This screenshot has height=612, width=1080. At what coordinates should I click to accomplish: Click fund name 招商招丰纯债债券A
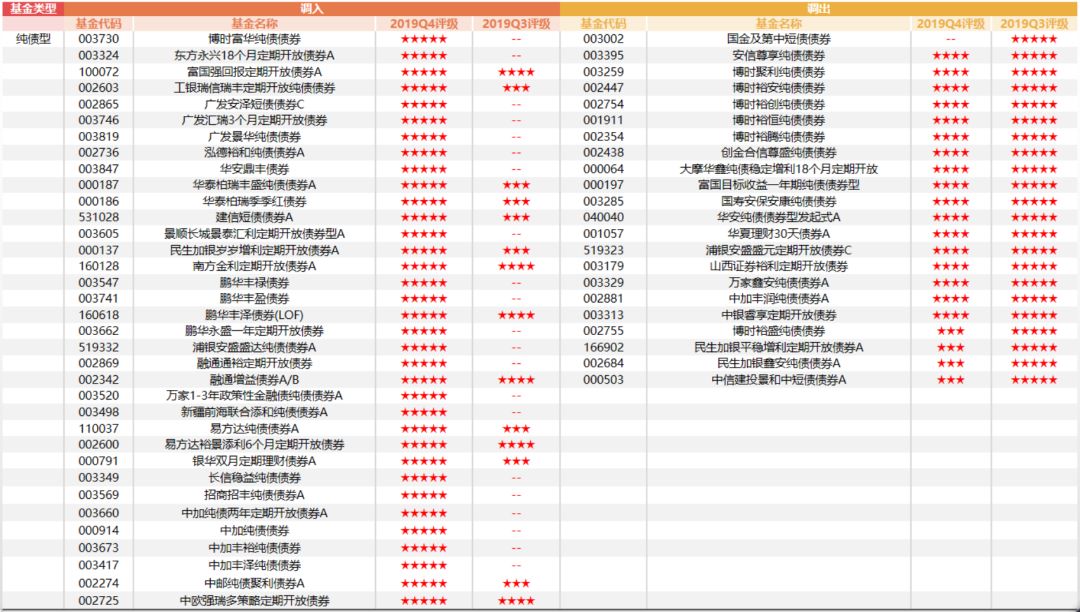[x=255, y=495]
